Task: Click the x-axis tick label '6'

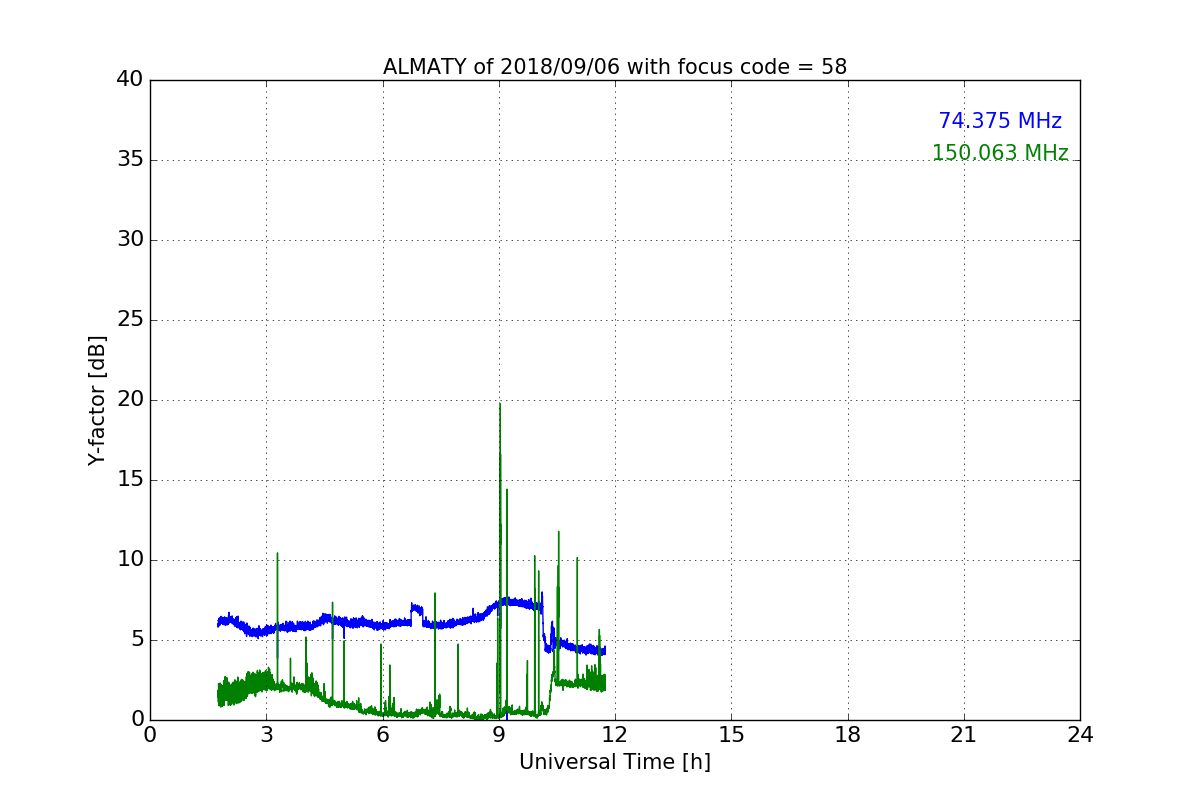Action: pyautogui.click(x=382, y=735)
